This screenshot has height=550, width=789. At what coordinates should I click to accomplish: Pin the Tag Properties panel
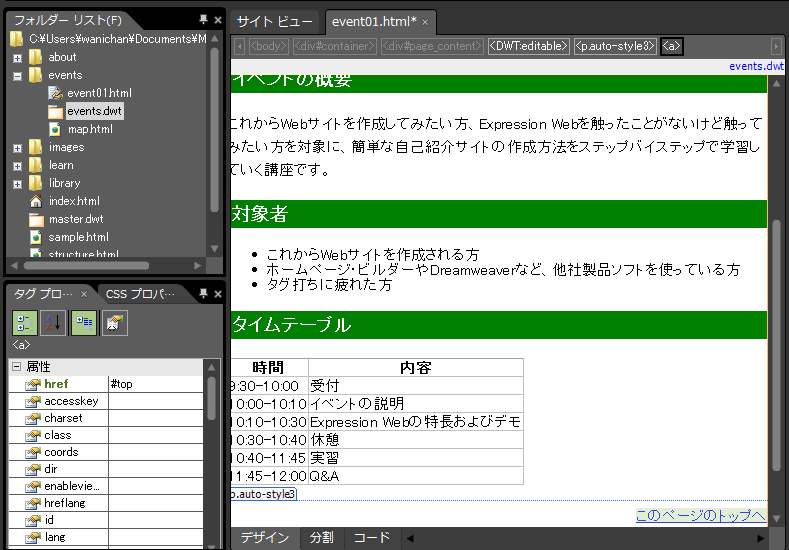[203, 293]
